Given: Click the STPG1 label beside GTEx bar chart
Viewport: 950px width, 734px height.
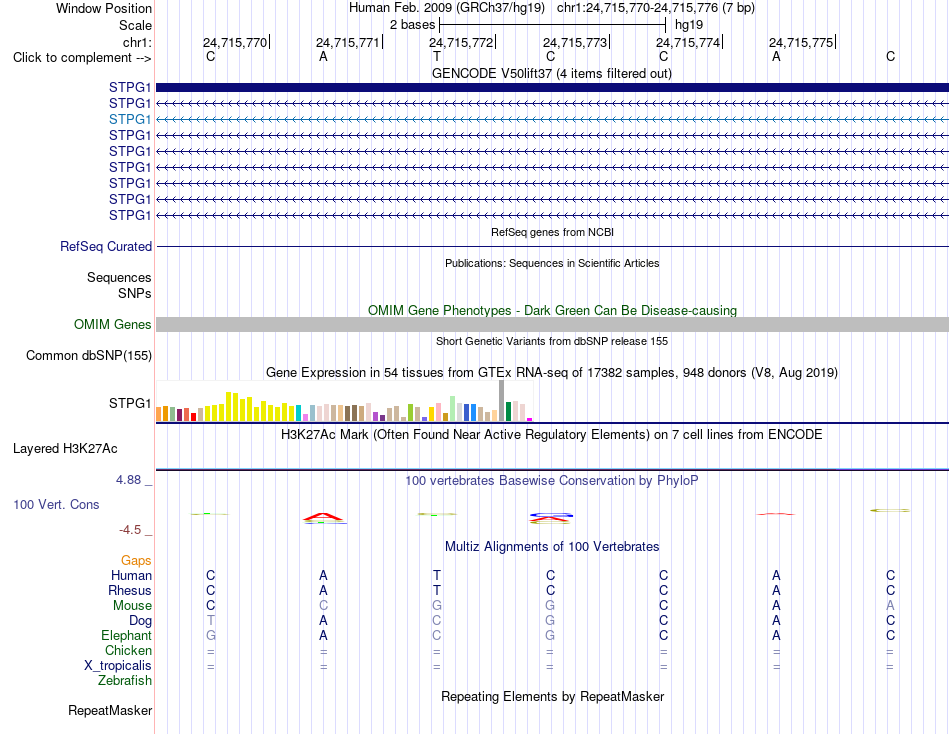Looking at the screenshot, I should pos(130,403).
